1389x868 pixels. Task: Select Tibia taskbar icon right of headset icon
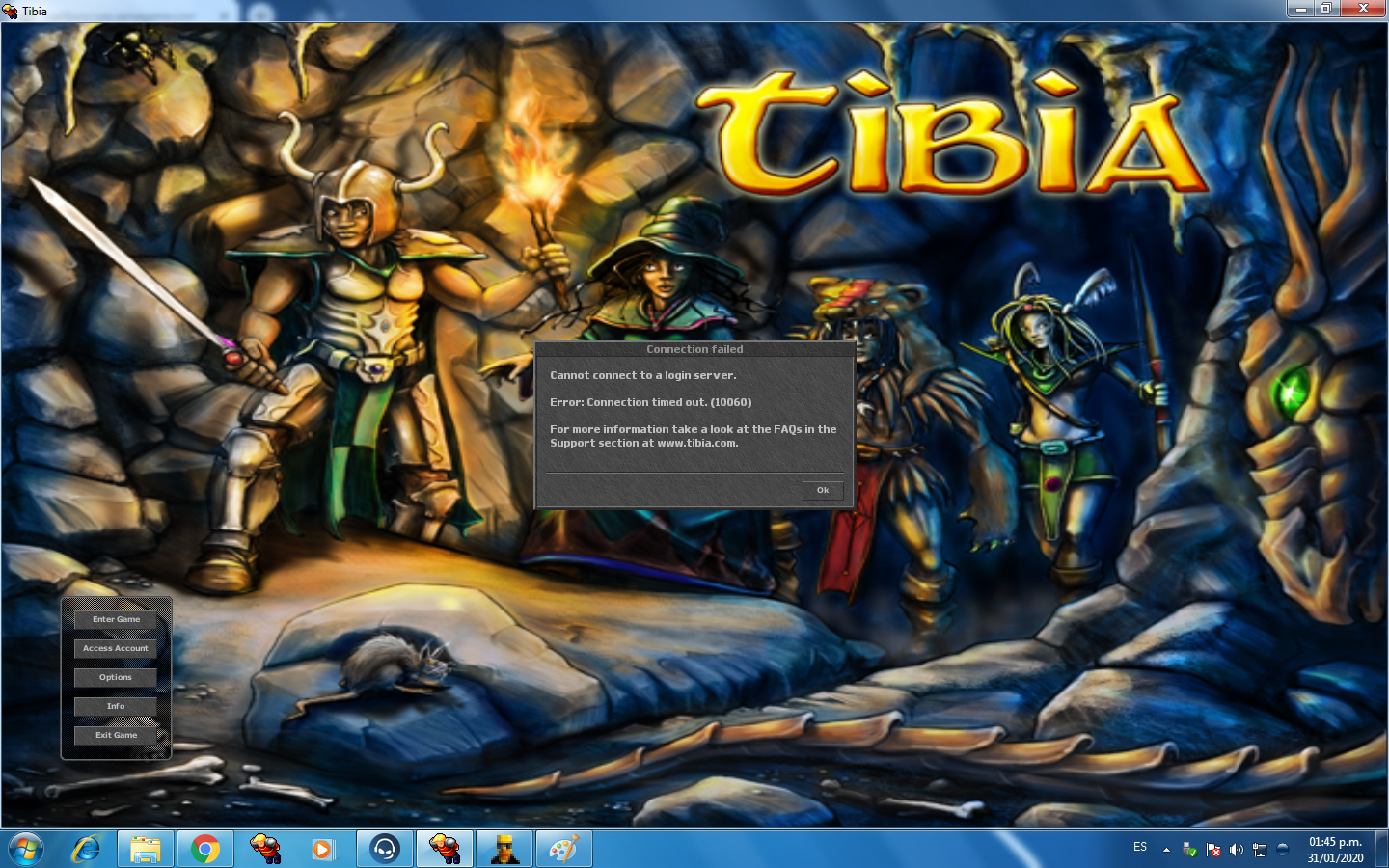pyautogui.click(x=445, y=850)
